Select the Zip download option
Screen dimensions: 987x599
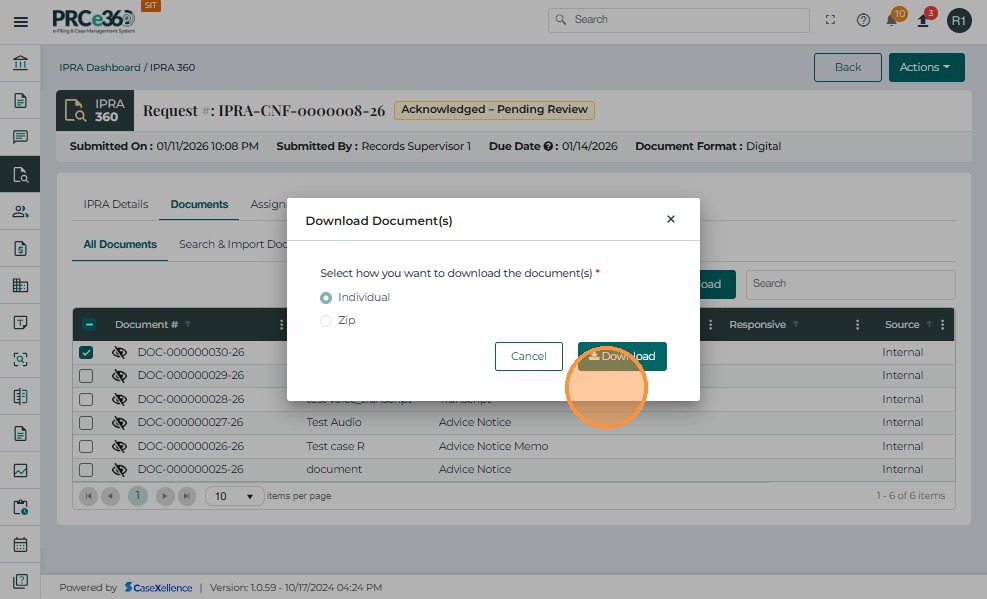click(x=325, y=321)
